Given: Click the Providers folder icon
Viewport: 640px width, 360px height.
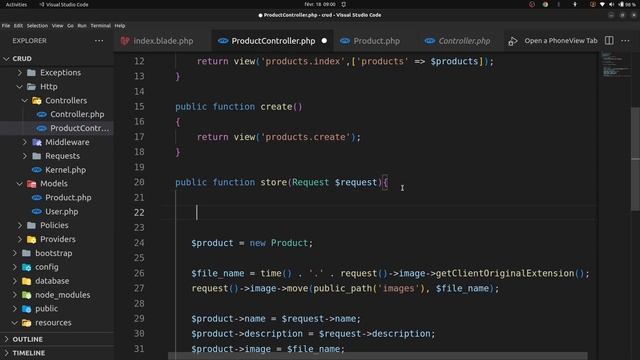Looking at the screenshot, I should coord(31,239).
